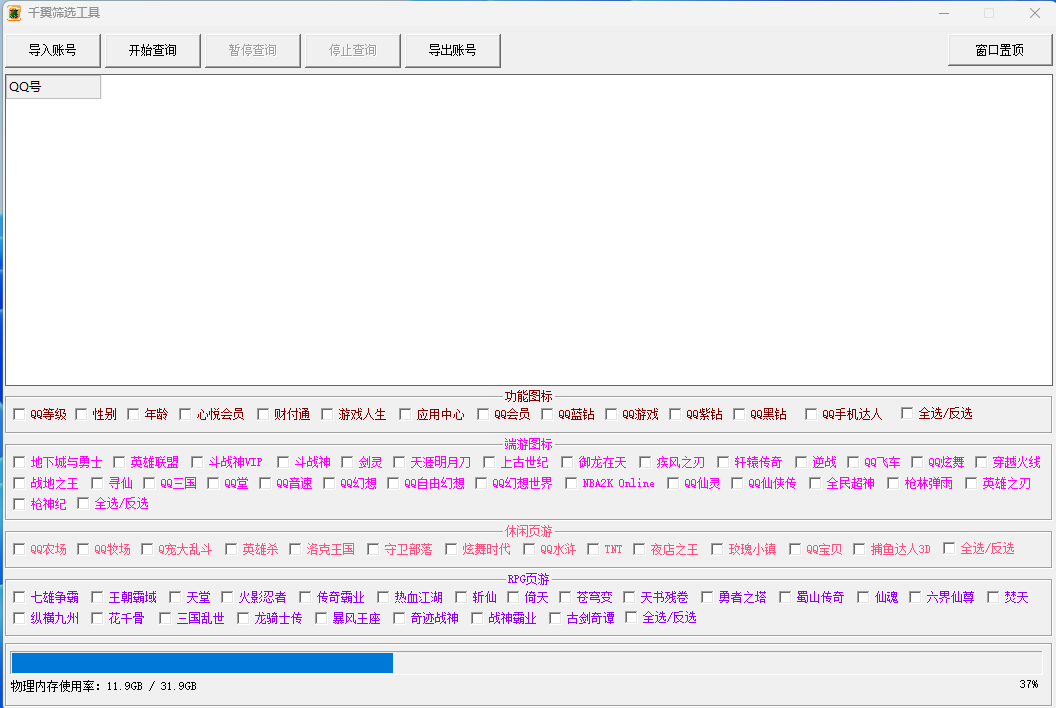Screen dimensions: 1056x708
Task: Enable the 英雄联盟 checkbox
Action: pyautogui.click(x=120, y=462)
